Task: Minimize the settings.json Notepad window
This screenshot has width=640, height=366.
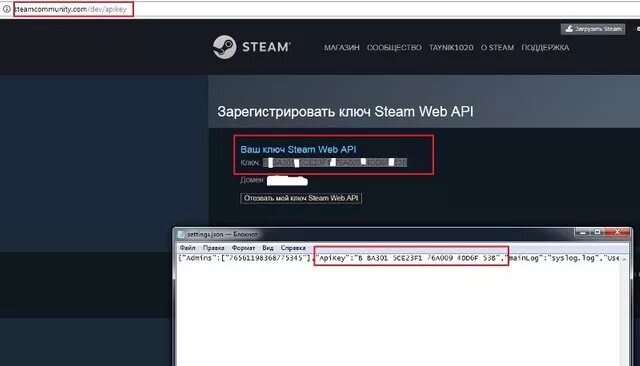Action: tap(583, 233)
